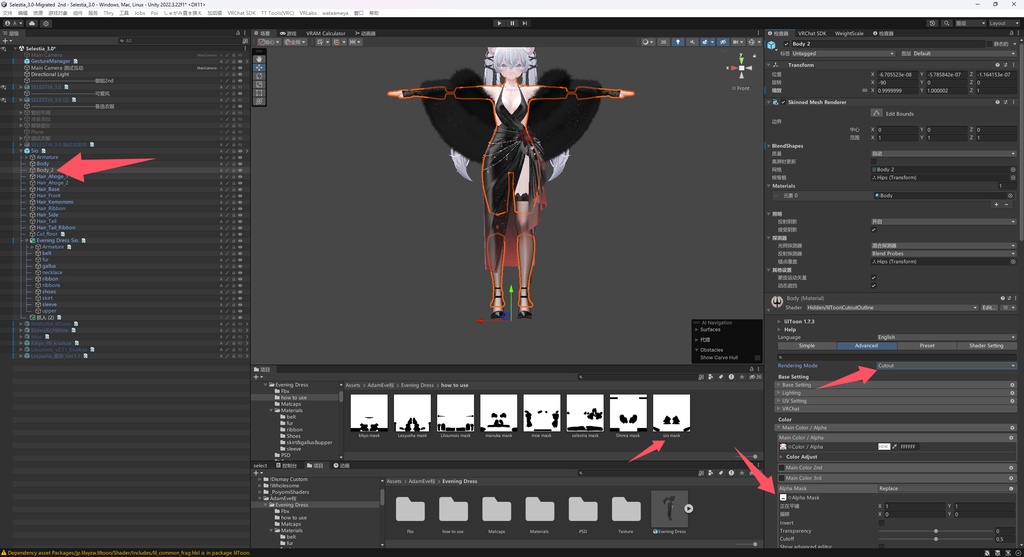Select the Move tool in scene toolbar
The width and height of the screenshot is (1024, 557).
pyautogui.click(x=259, y=67)
